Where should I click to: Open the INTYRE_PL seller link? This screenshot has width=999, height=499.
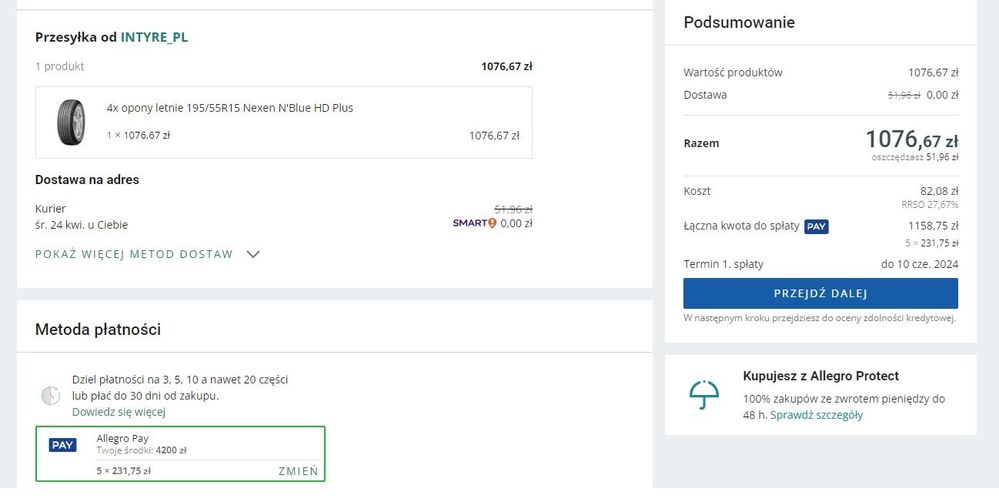point(154,37)
